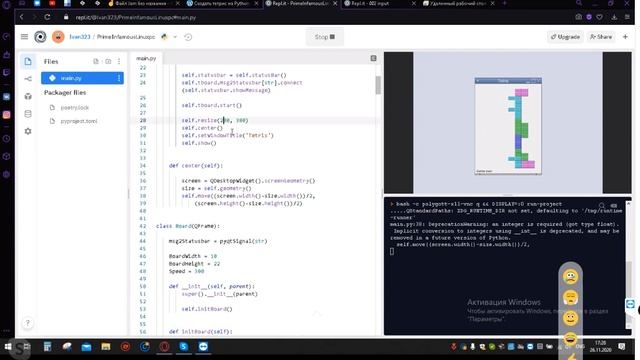This screenshot has height=360, width=640.
Task: Open the Windows Start menu
Action: click(x=8, y=347)
